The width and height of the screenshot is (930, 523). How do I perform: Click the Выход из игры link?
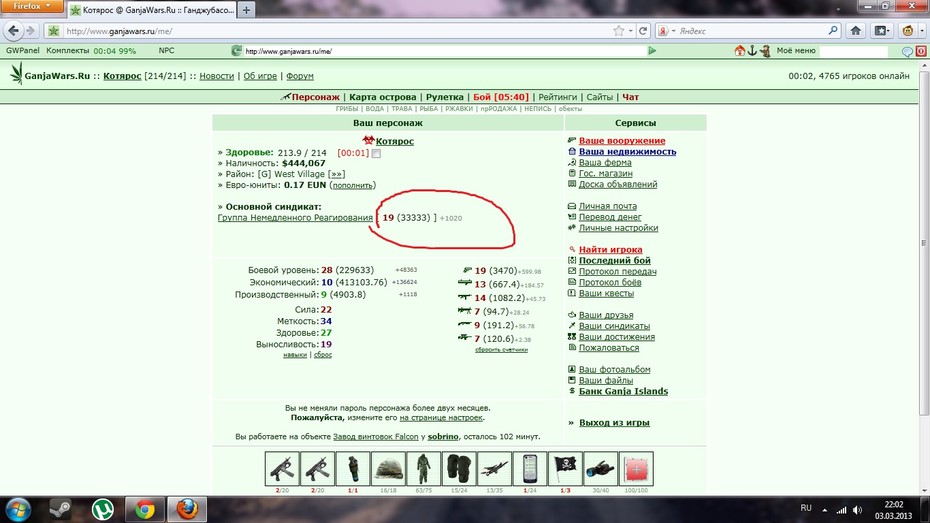tap(614, 423)
